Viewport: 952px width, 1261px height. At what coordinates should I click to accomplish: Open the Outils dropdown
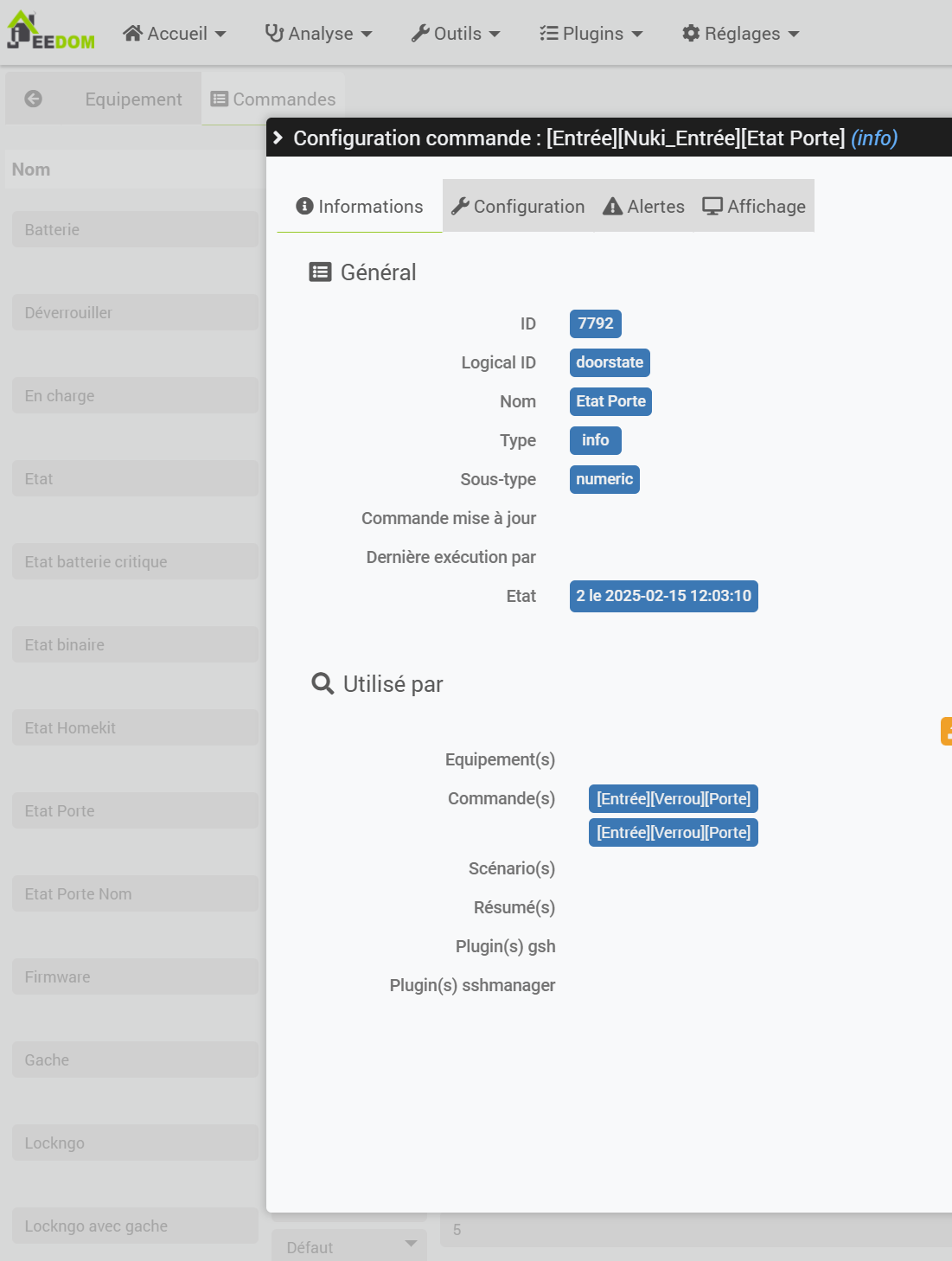[456, 34]
